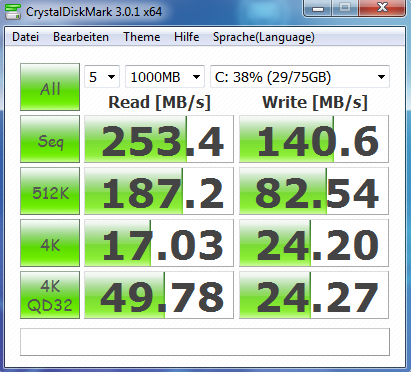Click the 4K QD32 read result 49.78
411x372 pixels.
click(x=159, y=295)
